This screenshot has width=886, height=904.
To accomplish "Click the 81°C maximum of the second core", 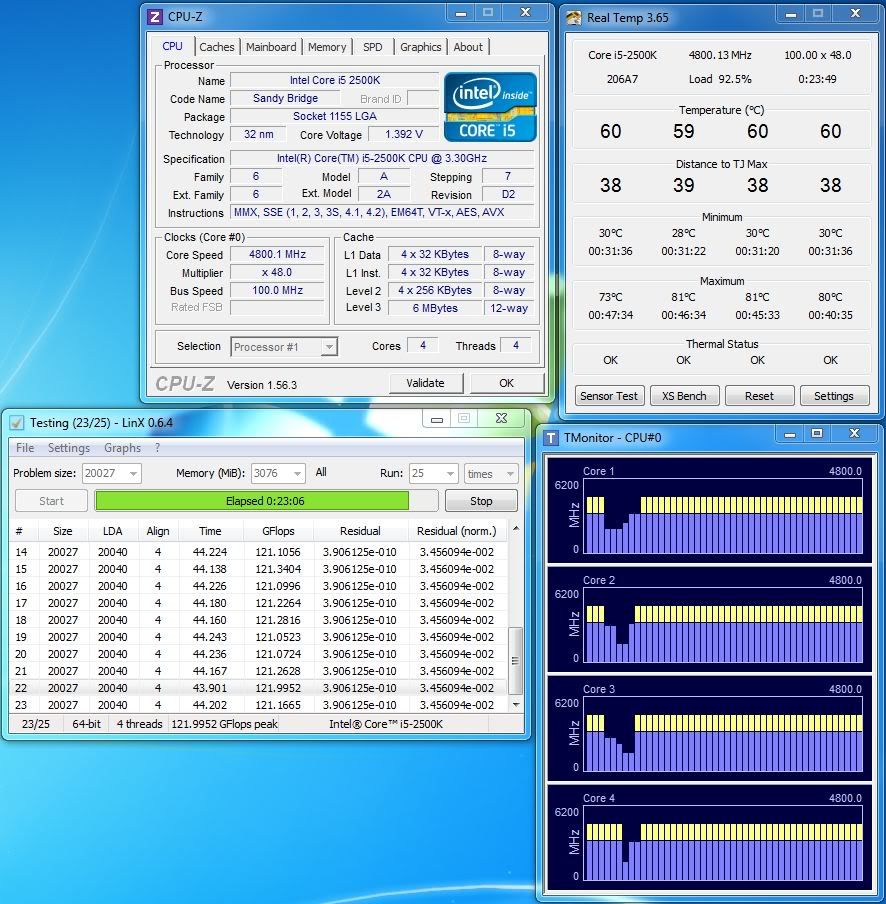I will point(684,297).
